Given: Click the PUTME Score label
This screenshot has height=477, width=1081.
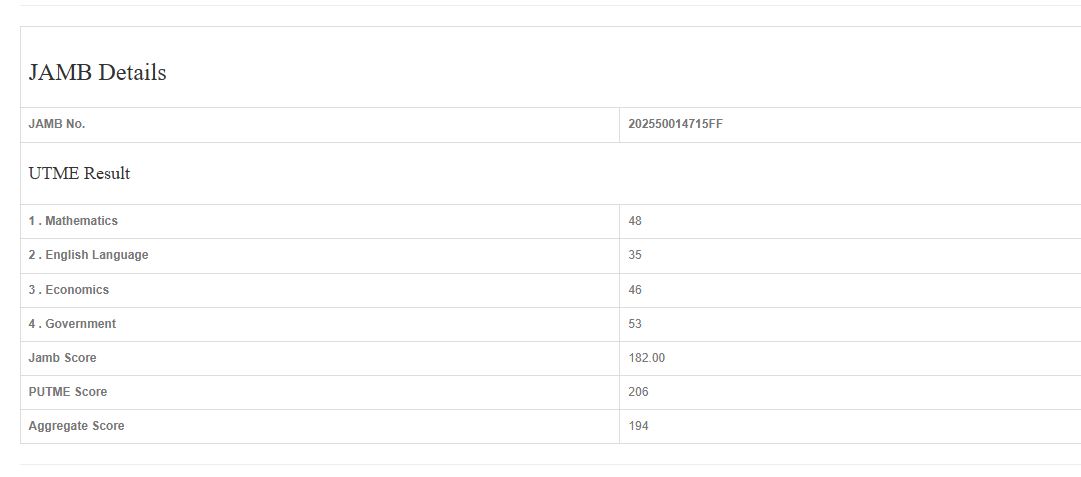Looking at the screenshot, I should [x=67, y=392].
